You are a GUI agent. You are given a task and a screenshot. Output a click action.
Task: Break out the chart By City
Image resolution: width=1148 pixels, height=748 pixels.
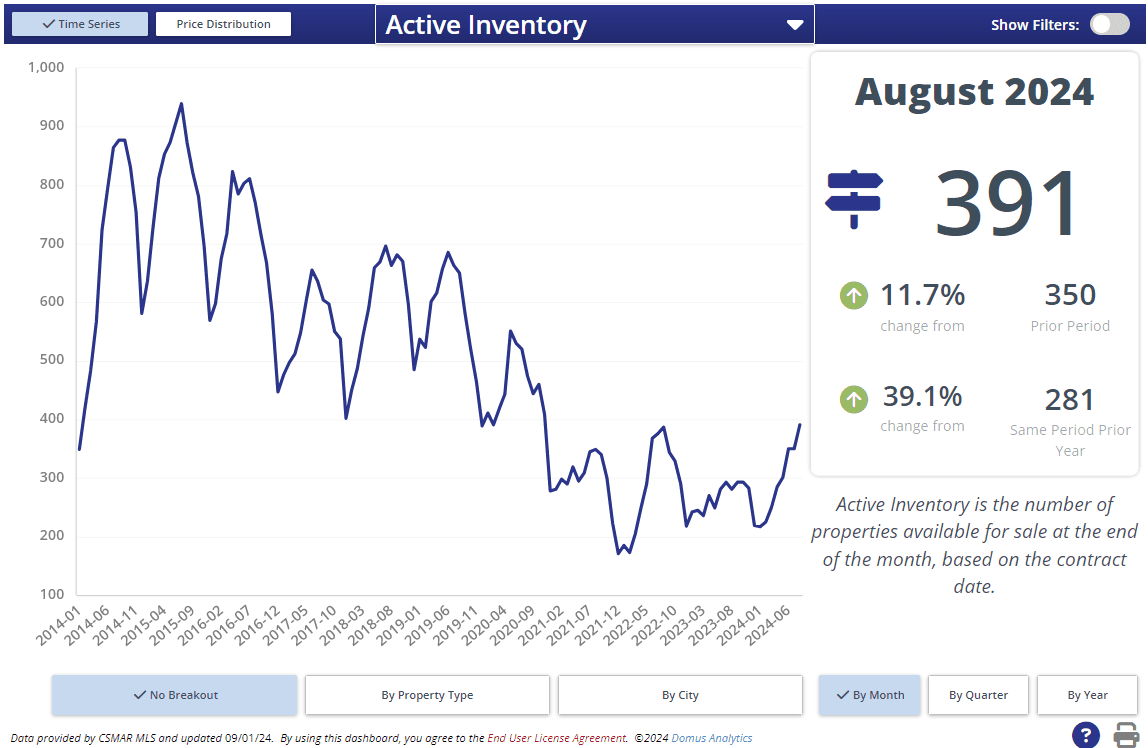coord(680,695)
